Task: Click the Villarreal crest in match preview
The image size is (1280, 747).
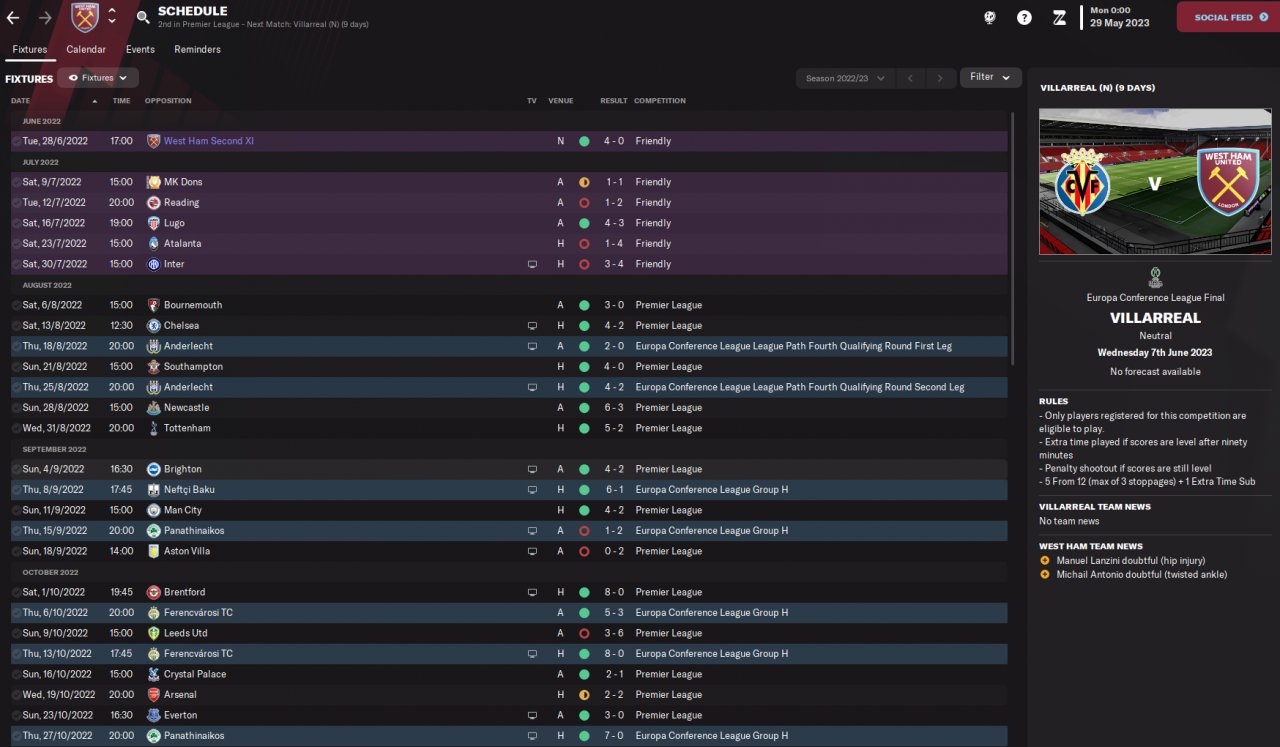Action: point(1082,181)
